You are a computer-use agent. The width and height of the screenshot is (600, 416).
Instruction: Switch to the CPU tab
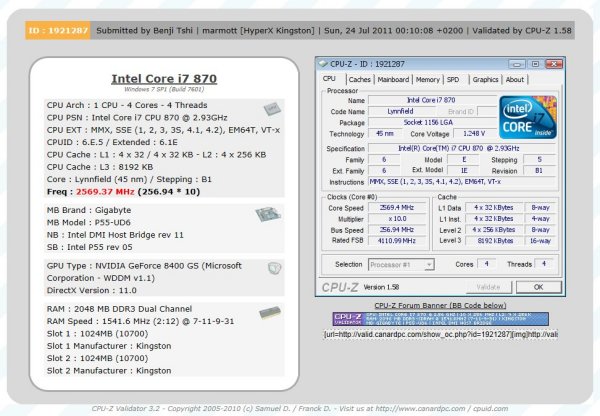[329, 79]
